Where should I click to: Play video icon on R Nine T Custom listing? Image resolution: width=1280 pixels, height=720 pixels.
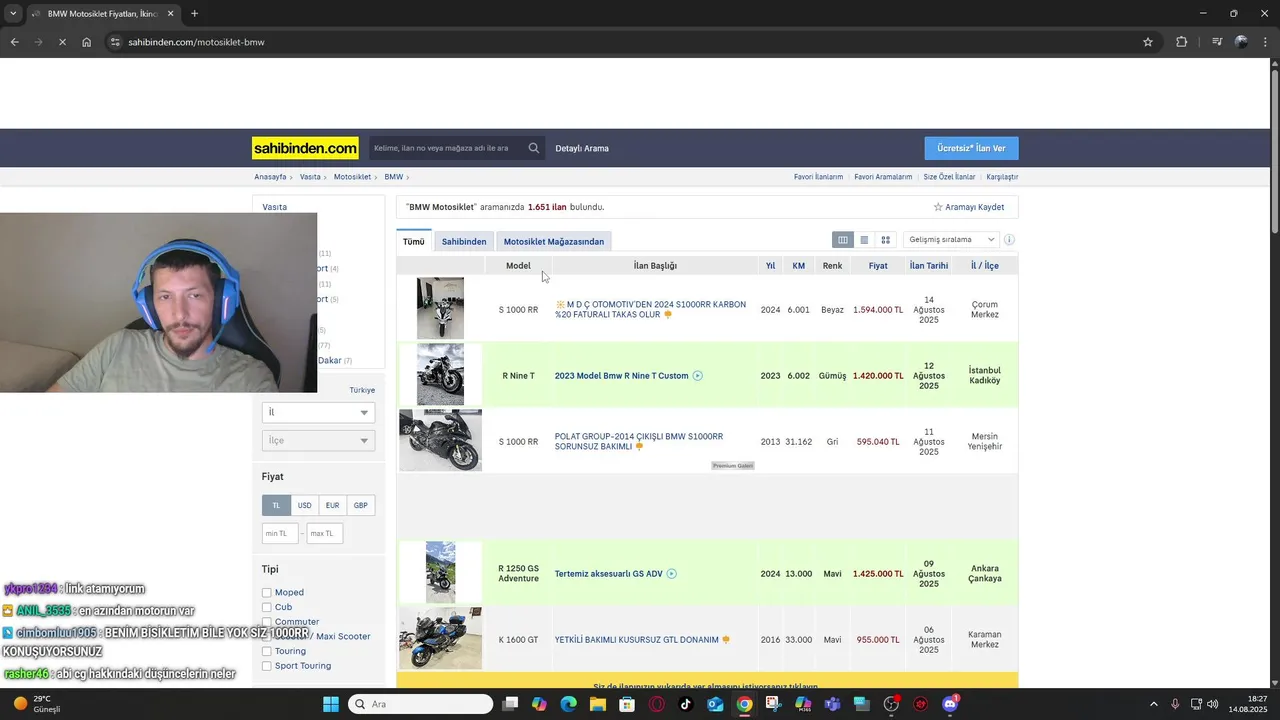pos(698,376)
